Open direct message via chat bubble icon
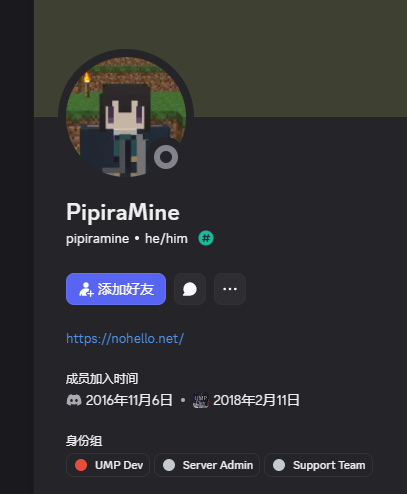This screenshot has height=494, width=407. pos(190,289)
